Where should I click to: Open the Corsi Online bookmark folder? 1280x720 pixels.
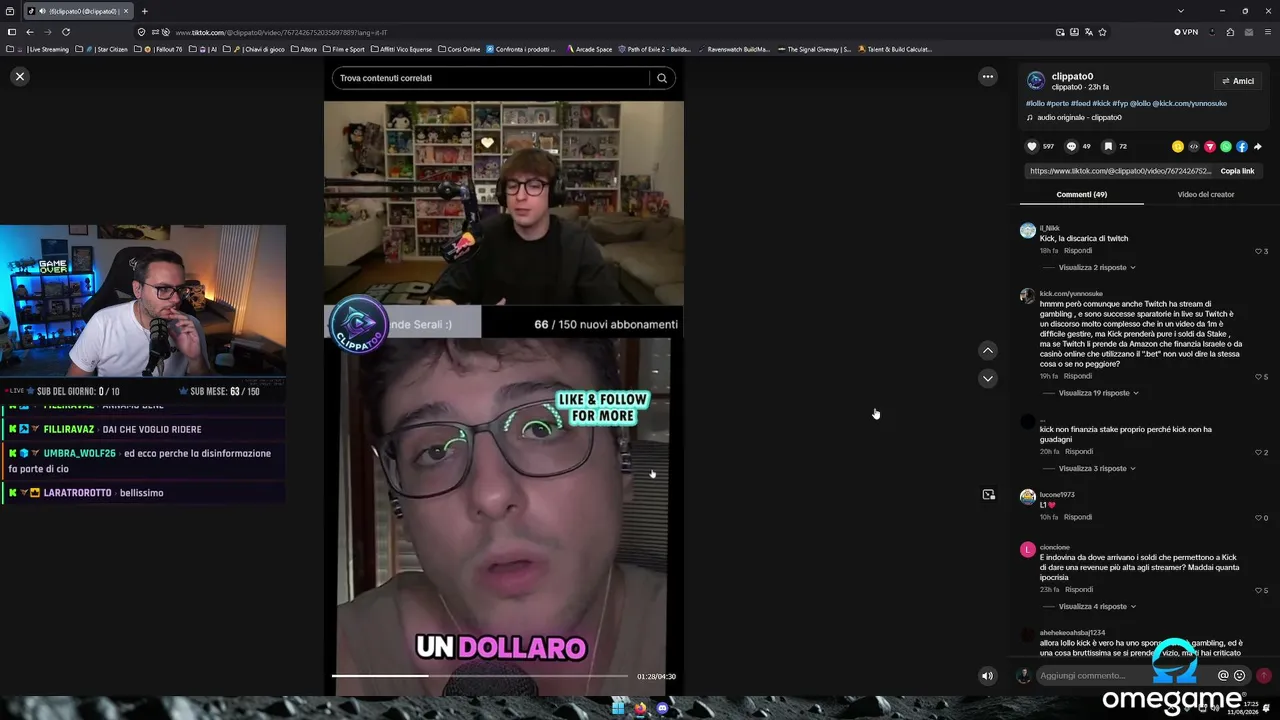coord(459,49)
